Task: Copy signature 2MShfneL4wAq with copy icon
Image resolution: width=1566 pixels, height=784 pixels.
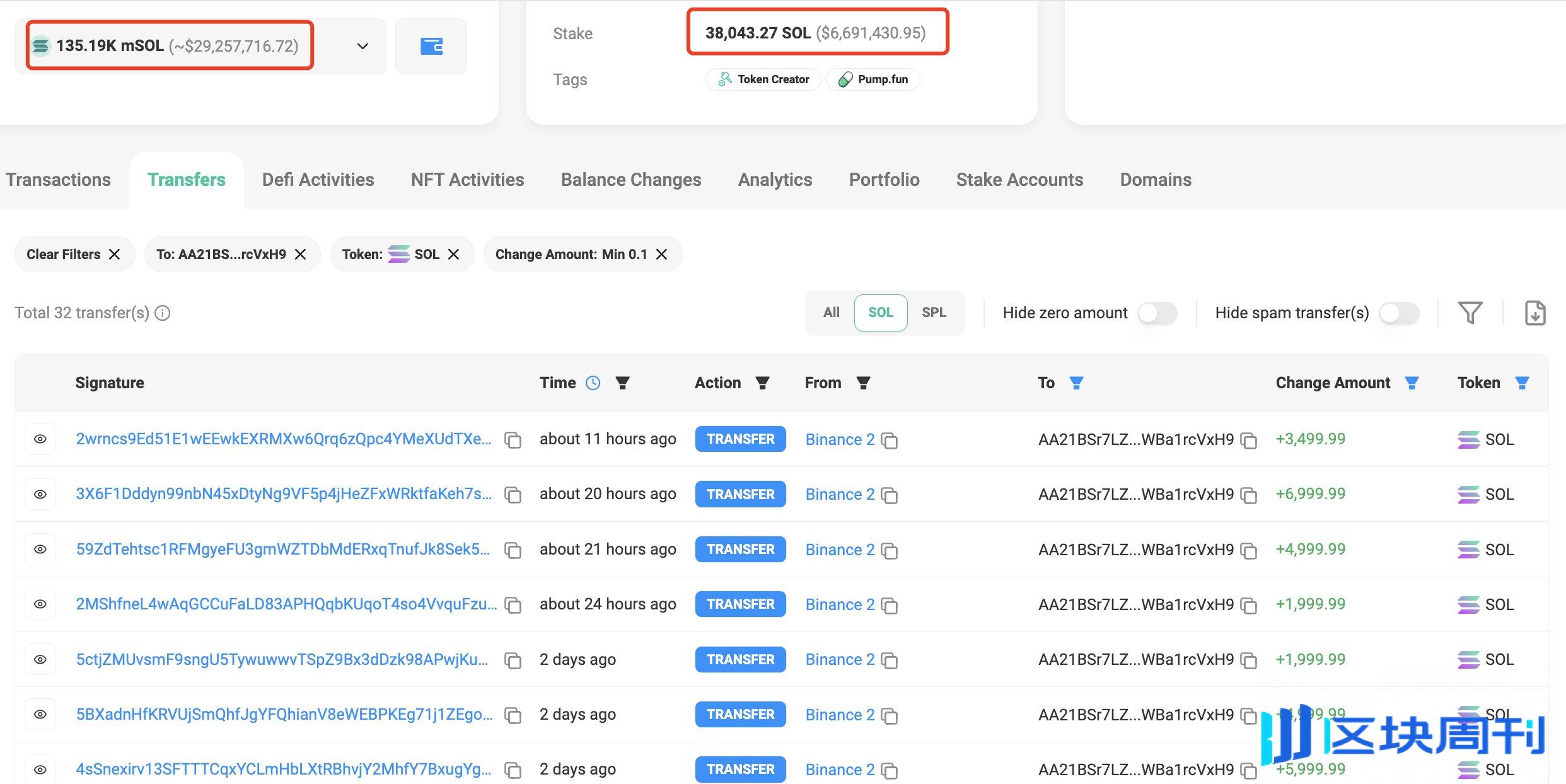Action: (x=513, y=605)
